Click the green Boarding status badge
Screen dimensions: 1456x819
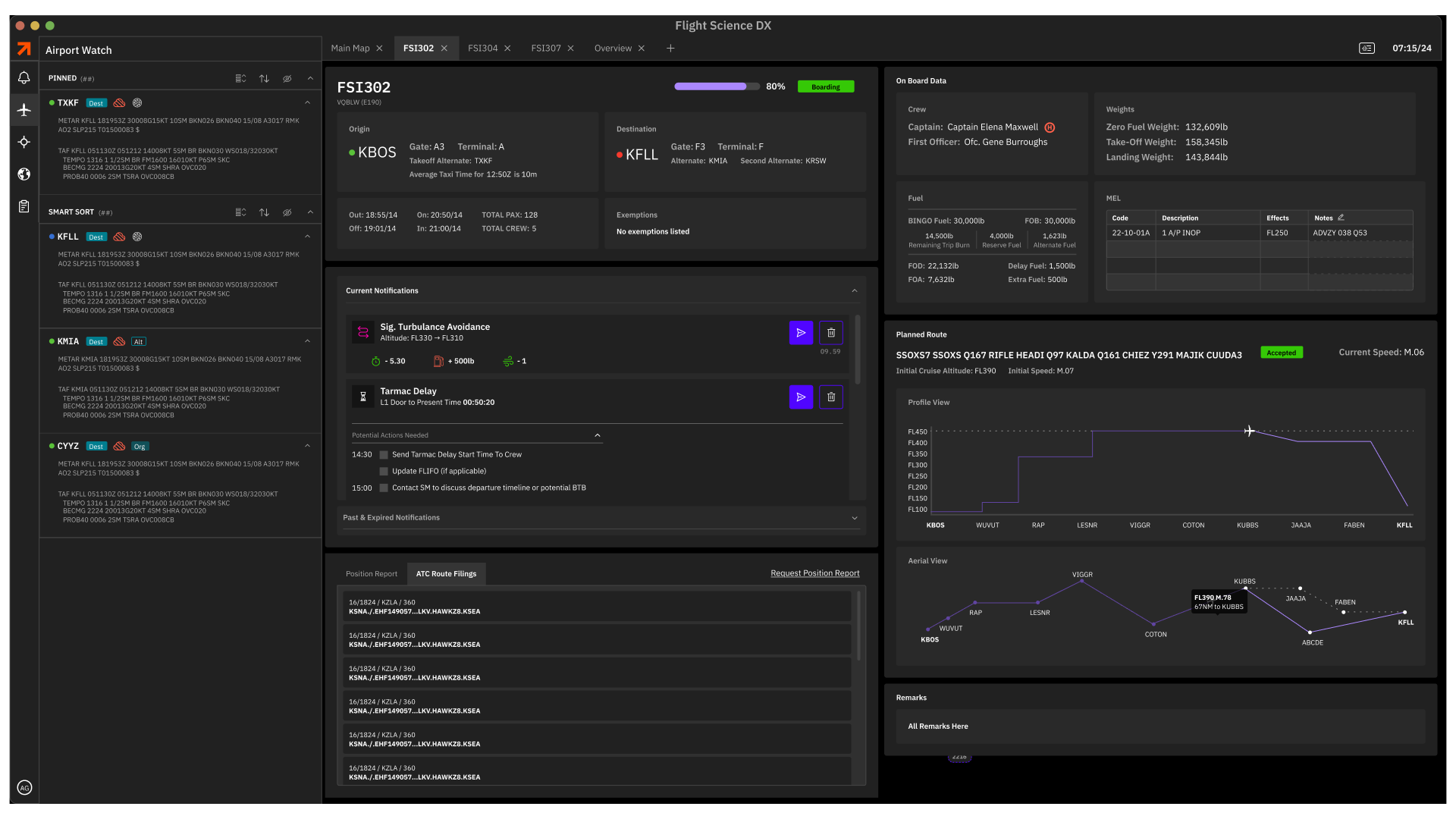(x=826, y=86)
